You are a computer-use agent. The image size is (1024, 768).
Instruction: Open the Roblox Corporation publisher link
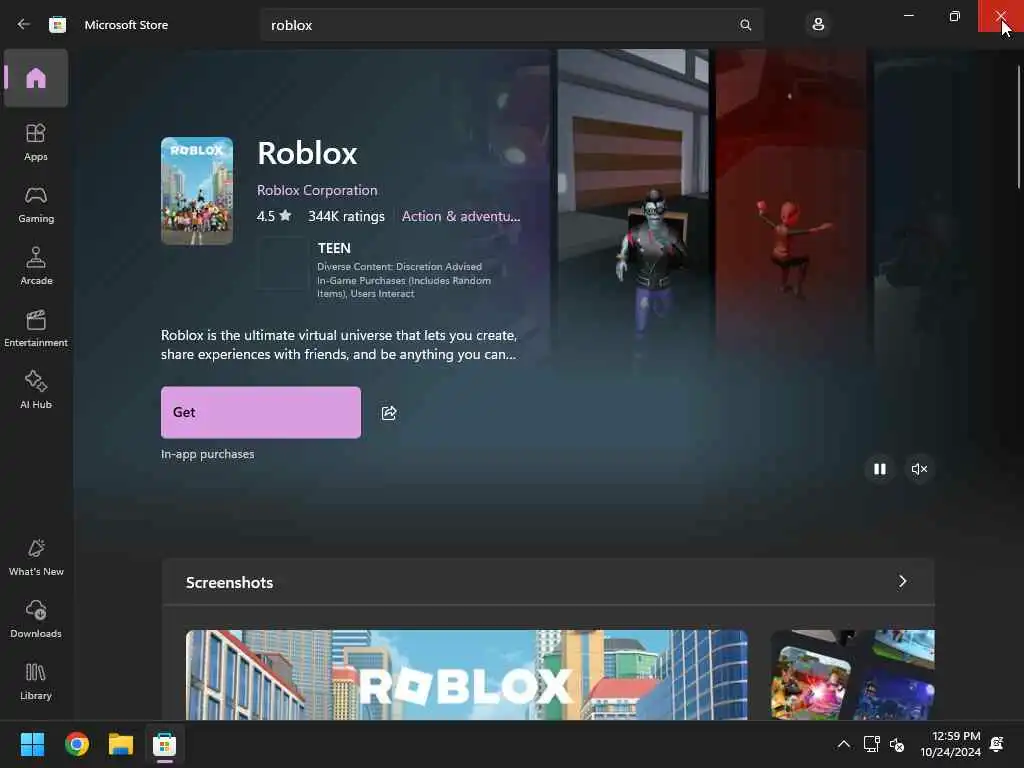(x=317, y=190)
